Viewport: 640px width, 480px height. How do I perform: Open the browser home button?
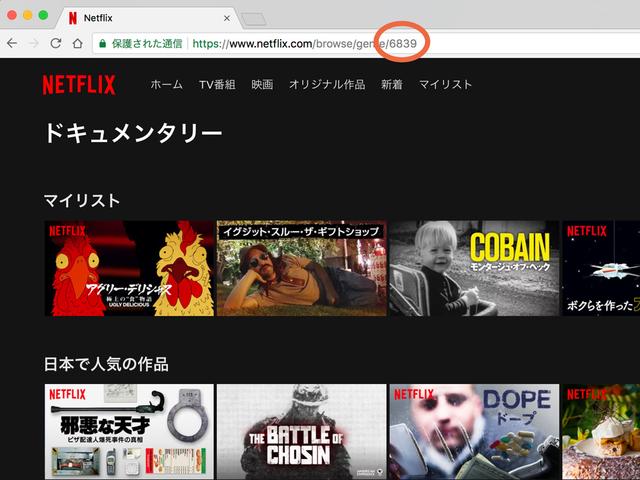coord(78,43)
